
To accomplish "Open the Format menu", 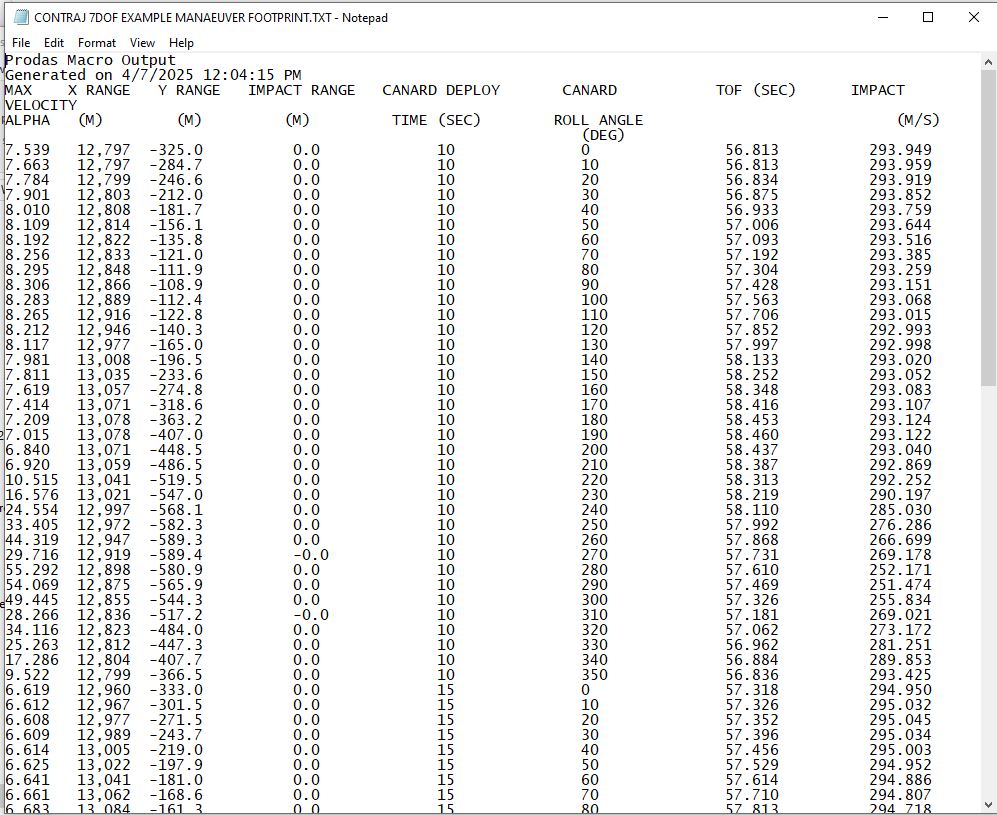I will click(97, 43).
